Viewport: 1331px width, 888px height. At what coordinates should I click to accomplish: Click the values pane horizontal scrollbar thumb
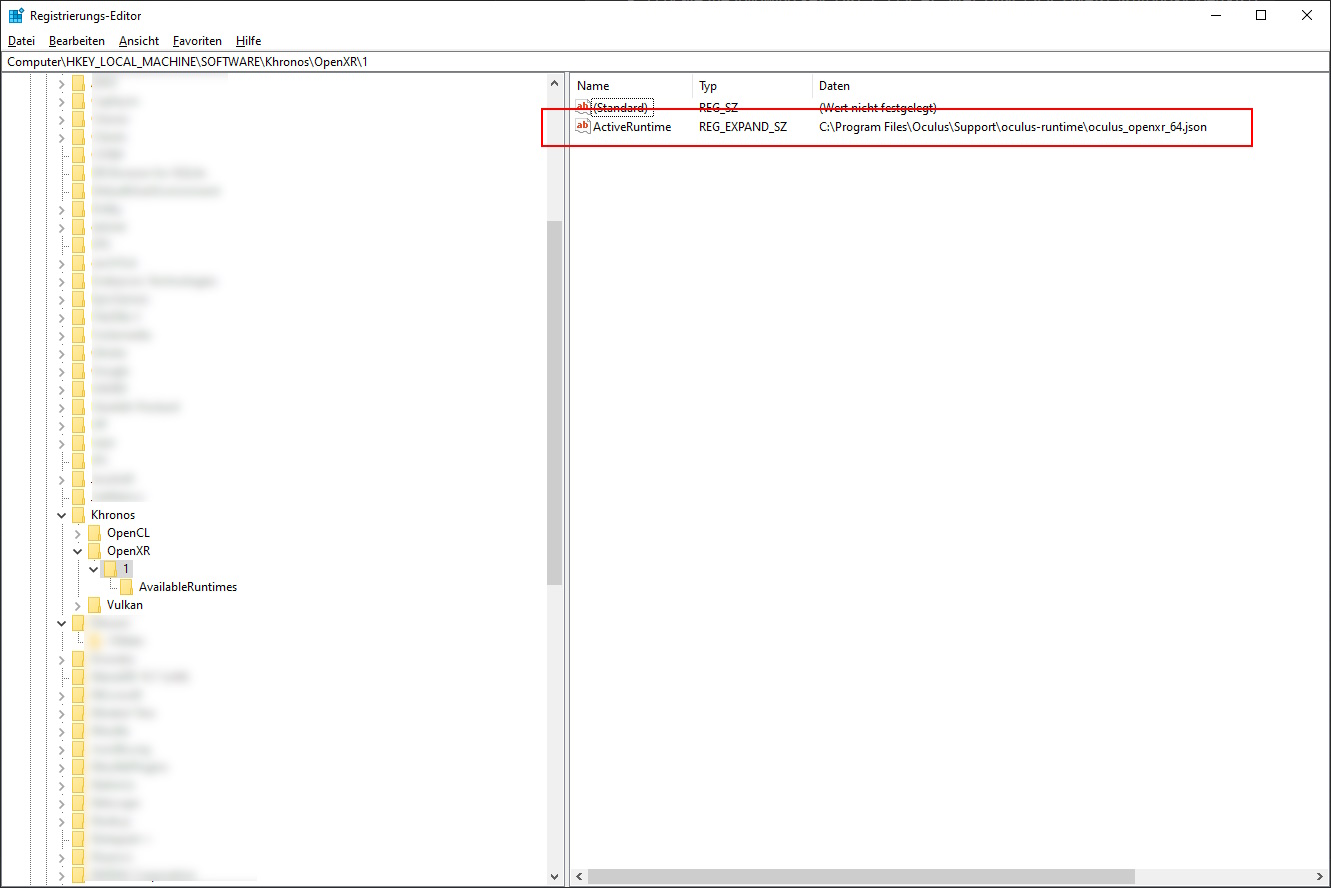pyautogui.click(x=861, y=877)
